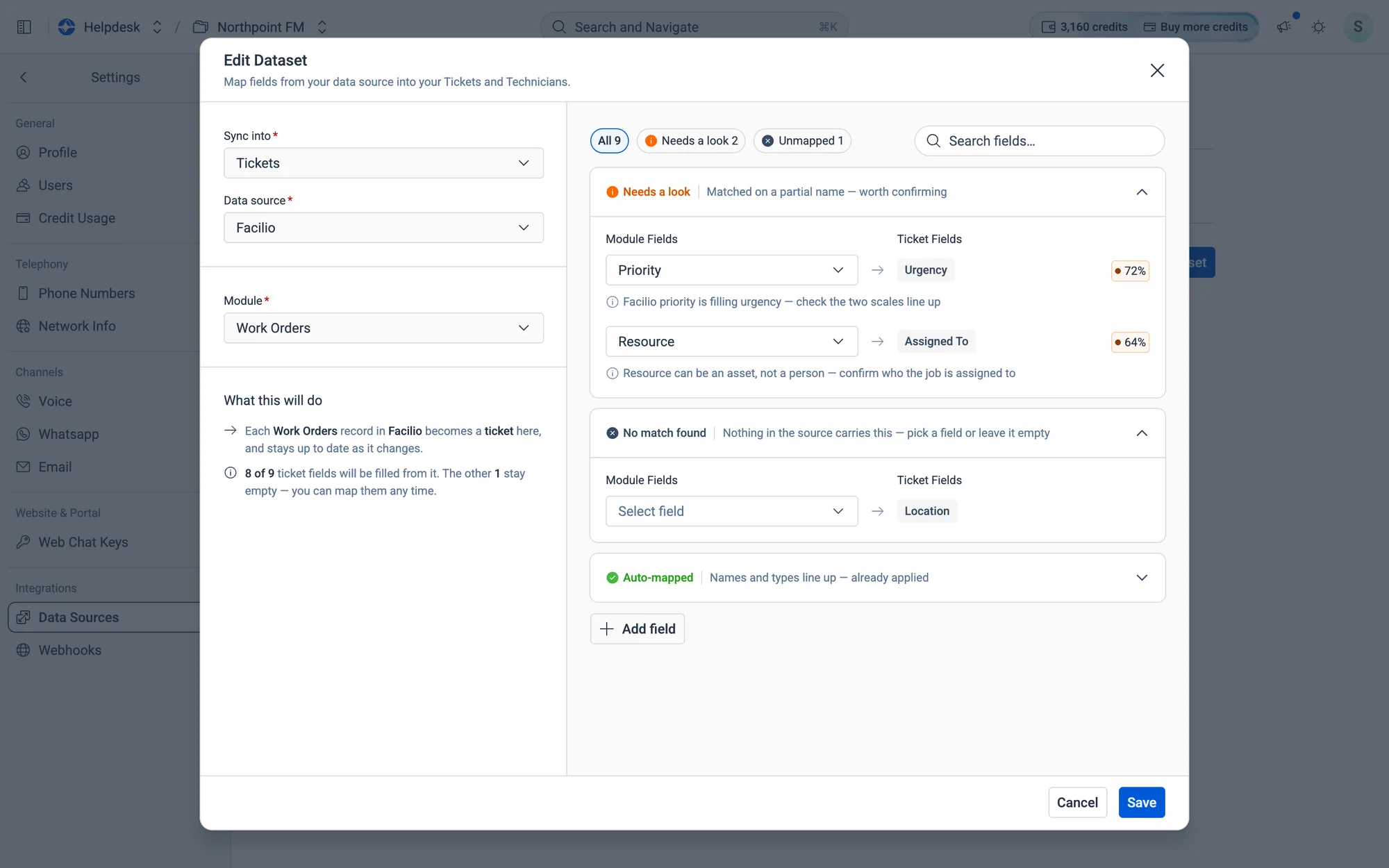The height and width of the screenshot is (868, 1389).
Task: Click info icon beside Facilio priority note
Action: click(612, 302)
